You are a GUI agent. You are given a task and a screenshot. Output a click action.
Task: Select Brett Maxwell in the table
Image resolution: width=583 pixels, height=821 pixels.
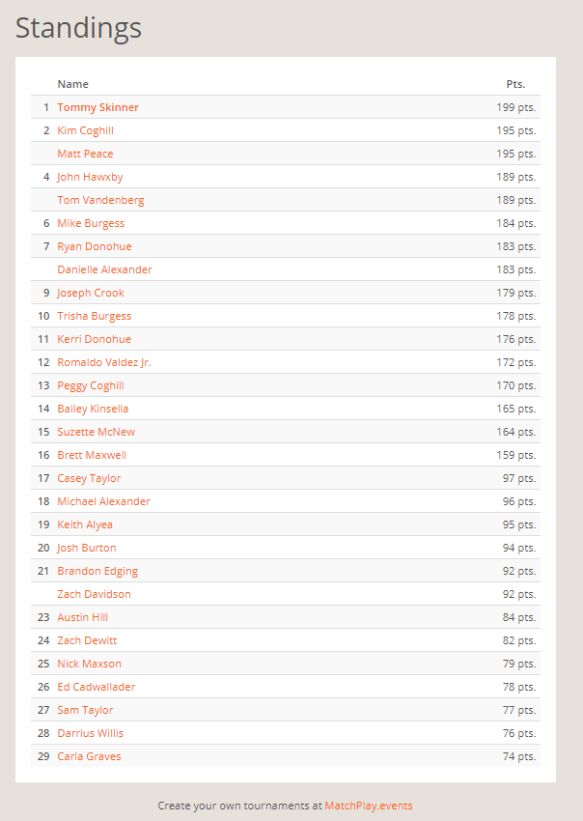click(x=91, y=454)
